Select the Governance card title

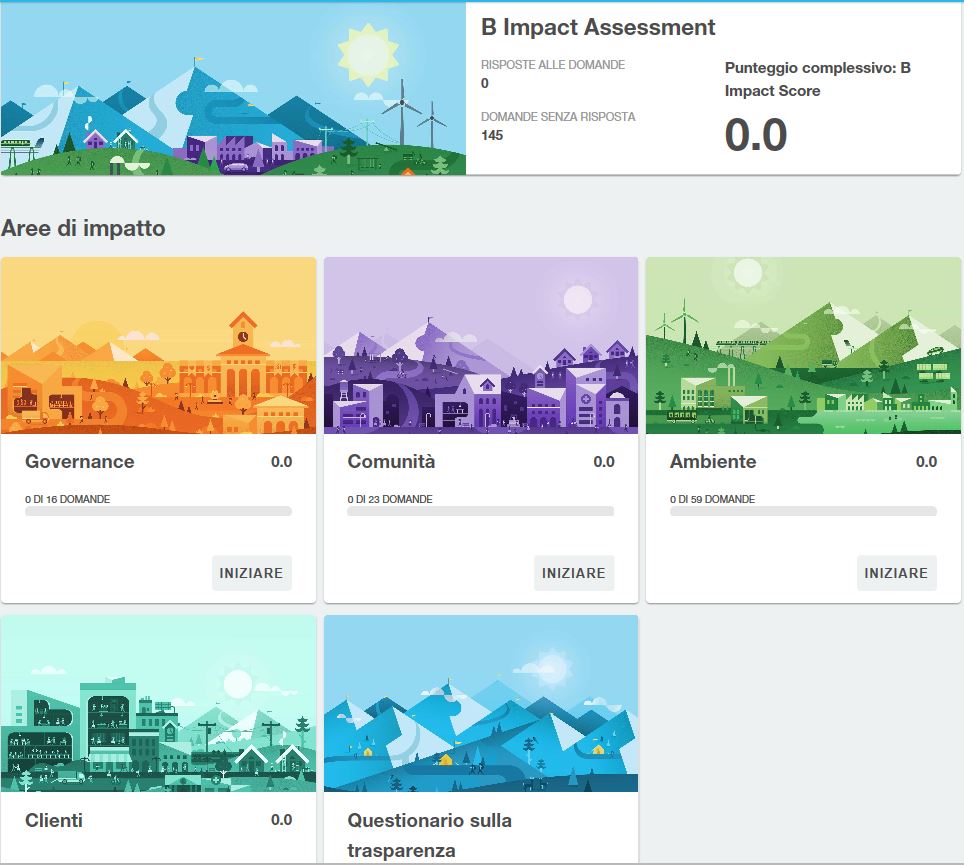click(x=80, y=462)
